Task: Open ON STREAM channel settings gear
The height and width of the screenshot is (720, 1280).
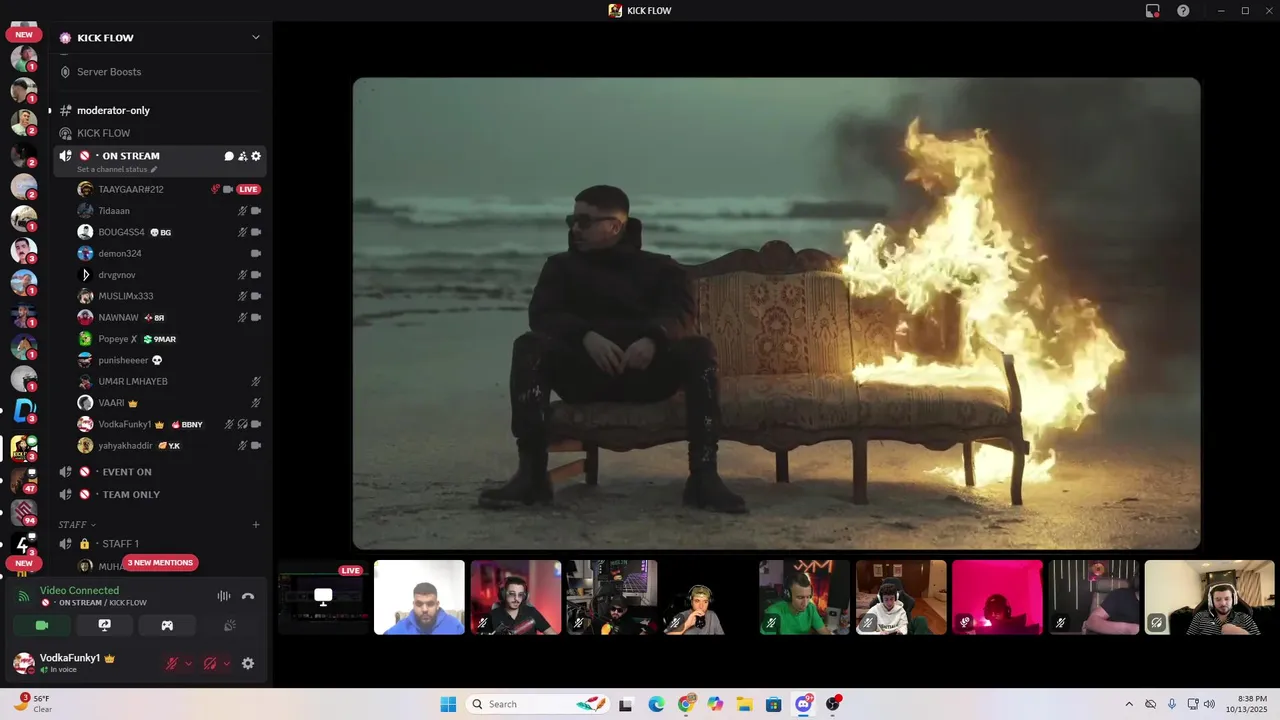Action: point(256,156)
